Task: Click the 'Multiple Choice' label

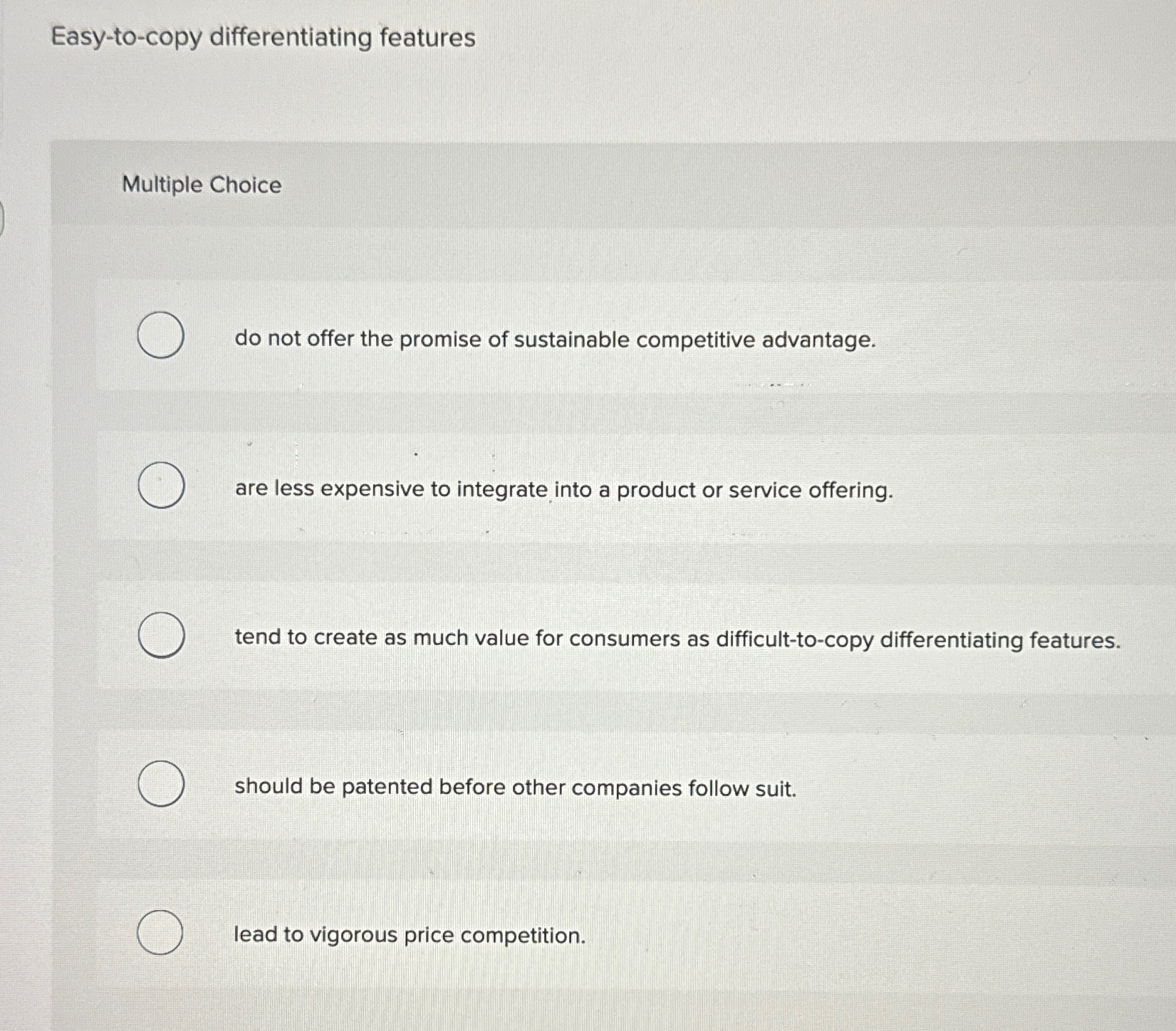Action: point(202,186)
